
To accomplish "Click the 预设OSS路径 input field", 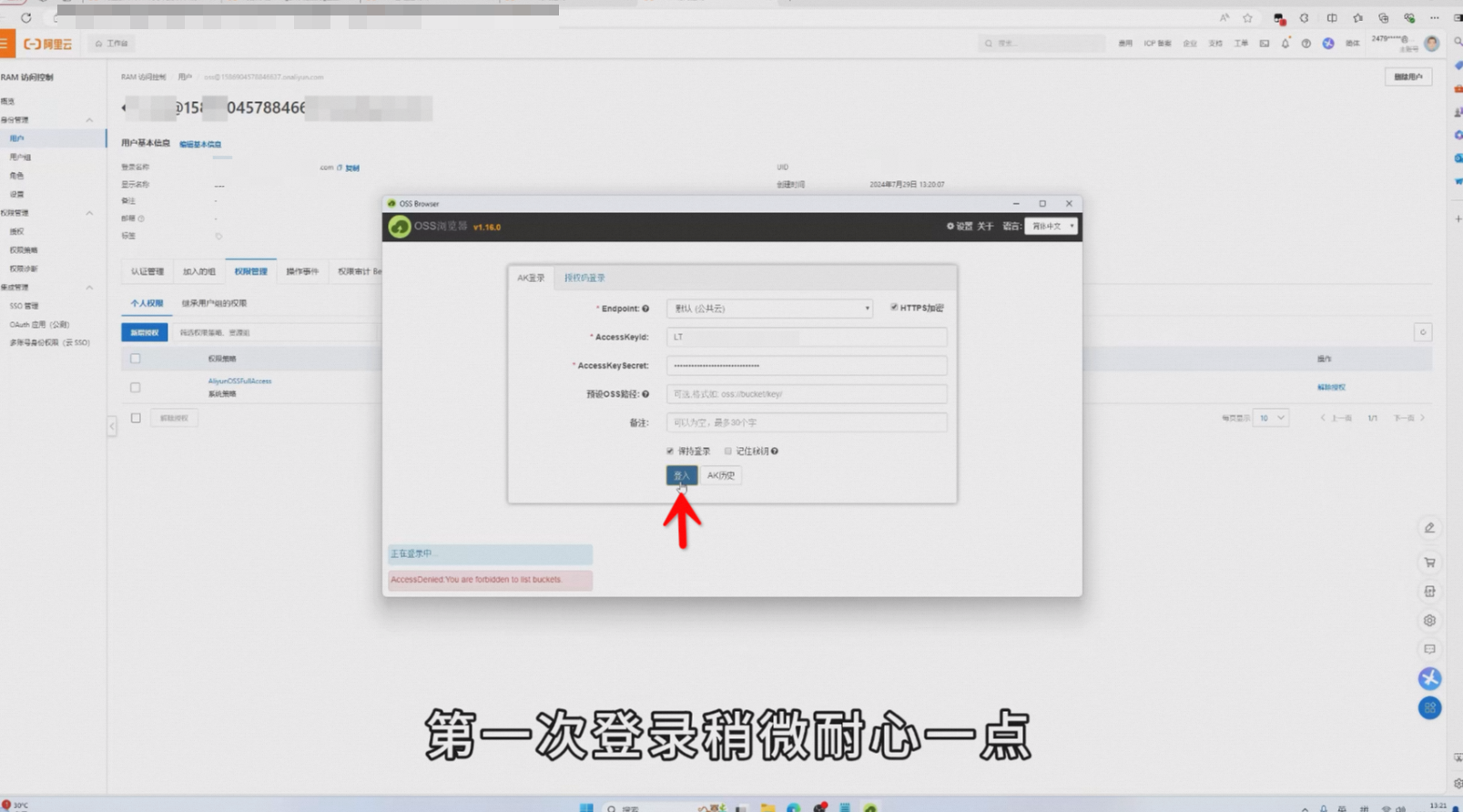I will pyautogui.click(x=807, y=394).
